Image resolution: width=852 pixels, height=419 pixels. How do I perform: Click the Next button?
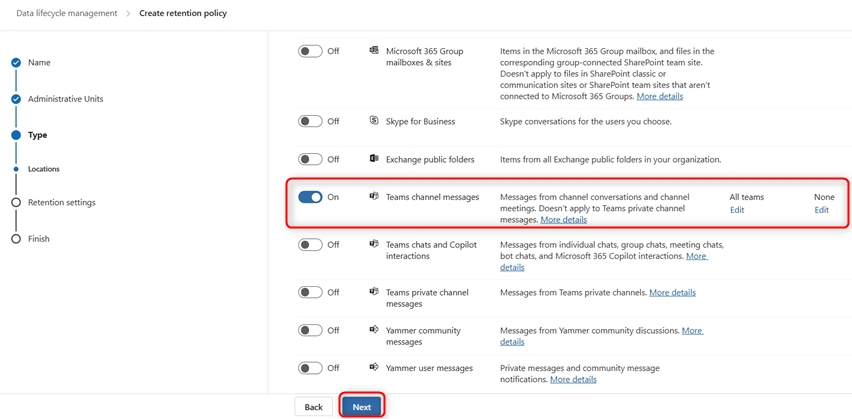click(362, 407)
